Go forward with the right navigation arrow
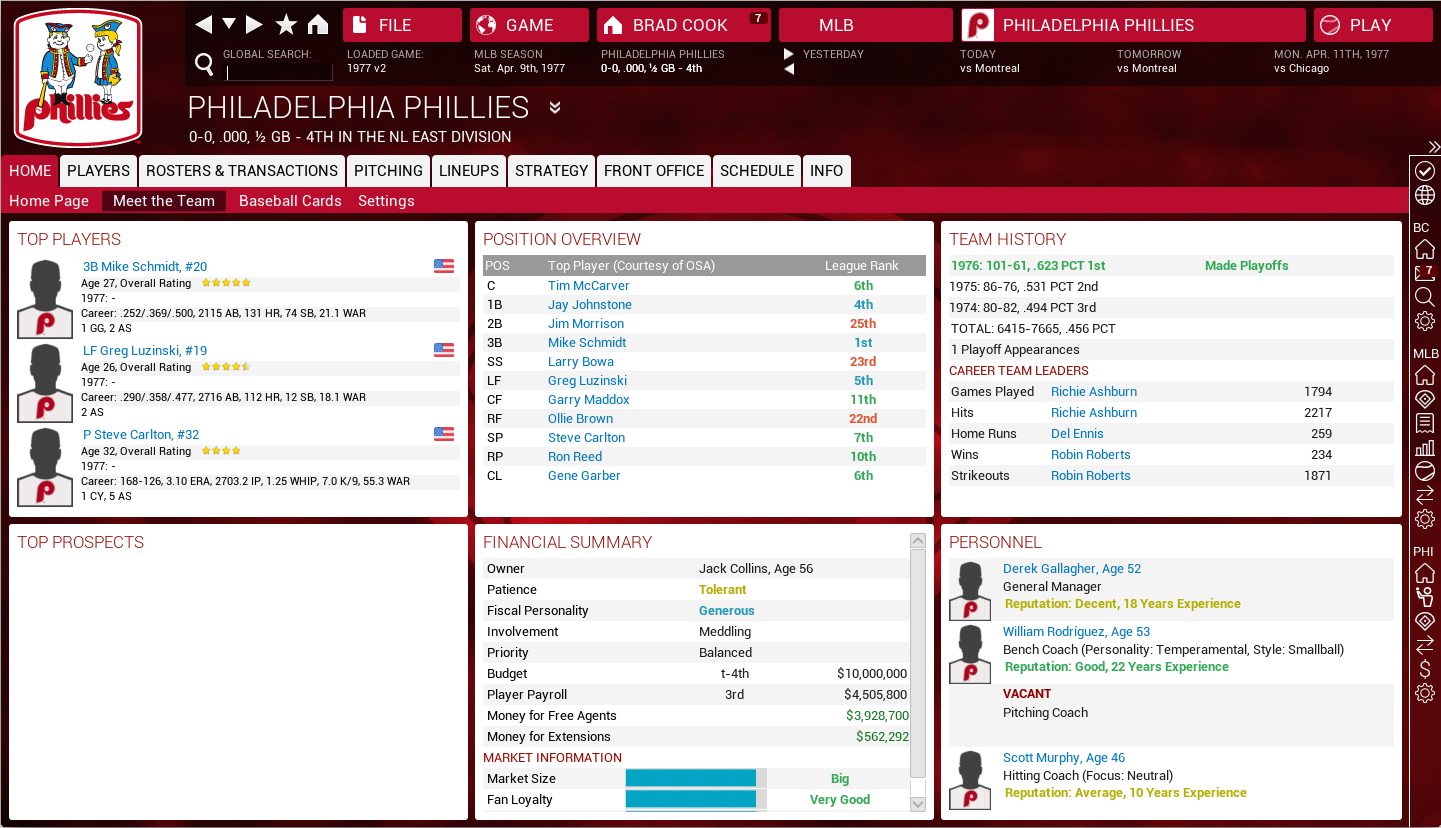 (254, 24)
